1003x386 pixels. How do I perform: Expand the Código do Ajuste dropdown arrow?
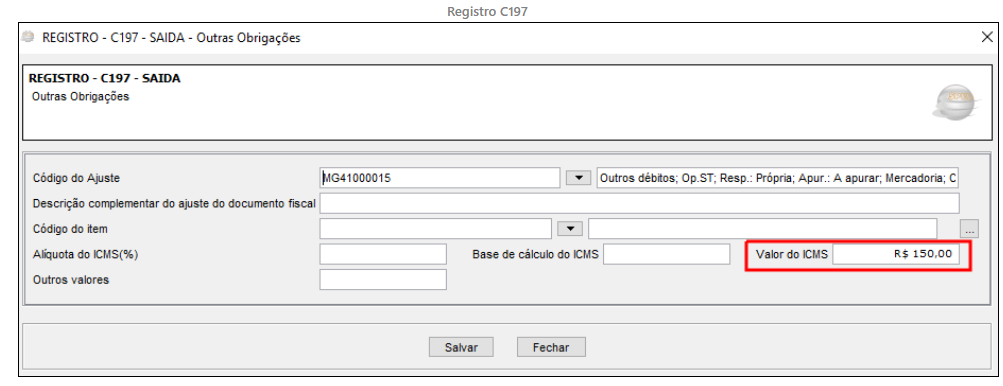[x=578, y=178]
